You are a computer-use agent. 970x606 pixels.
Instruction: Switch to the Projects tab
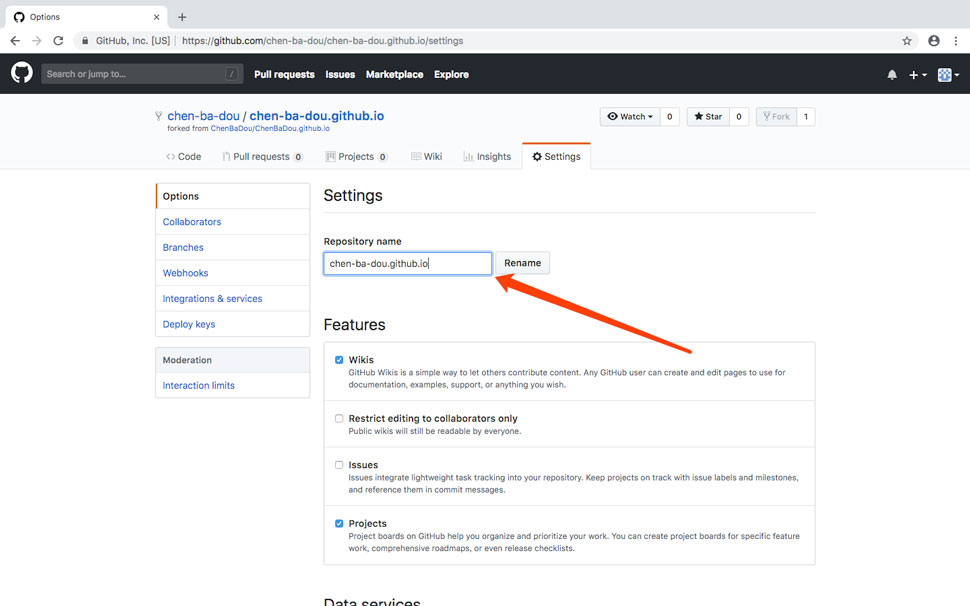(x=357, y=156)
